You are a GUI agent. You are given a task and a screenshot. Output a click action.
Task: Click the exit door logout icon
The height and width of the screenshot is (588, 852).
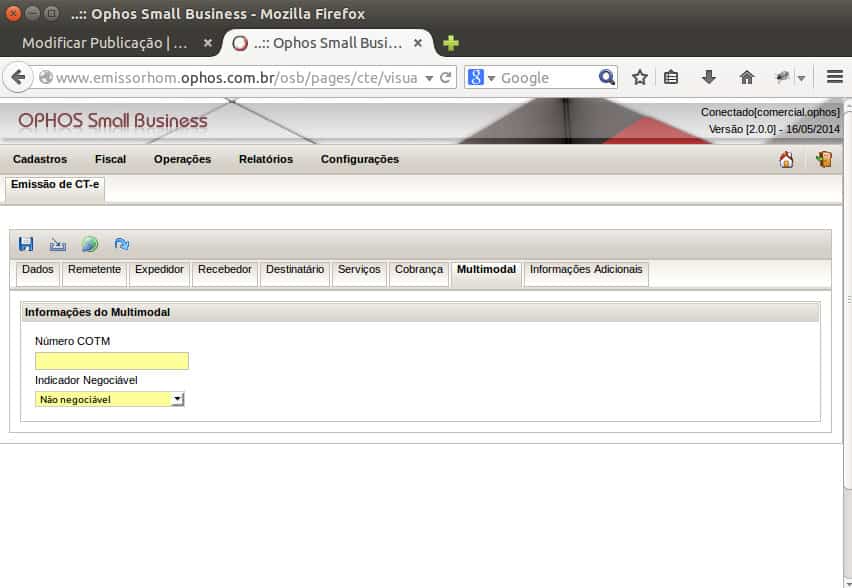824,159
